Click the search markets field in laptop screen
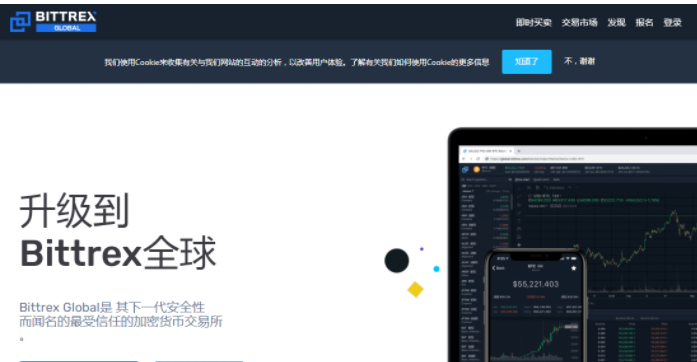The height and width of the screenshot is (362, 697). tap(486, 180)
